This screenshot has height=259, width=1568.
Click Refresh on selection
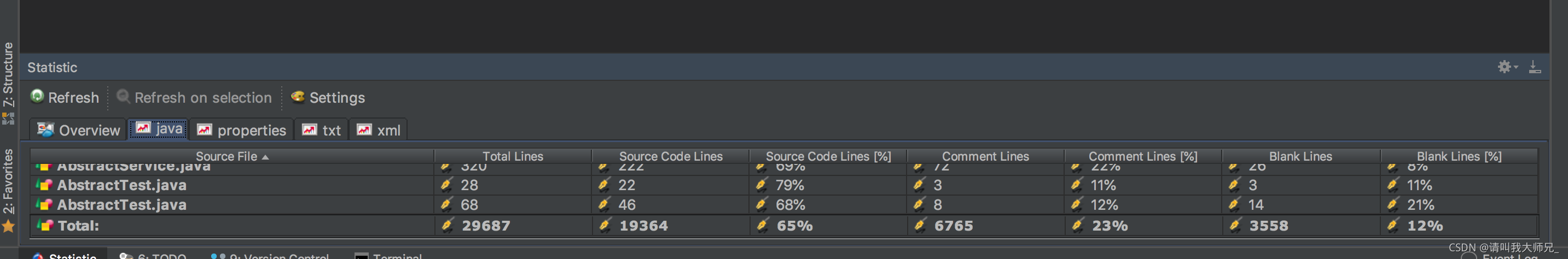(194, 97)
